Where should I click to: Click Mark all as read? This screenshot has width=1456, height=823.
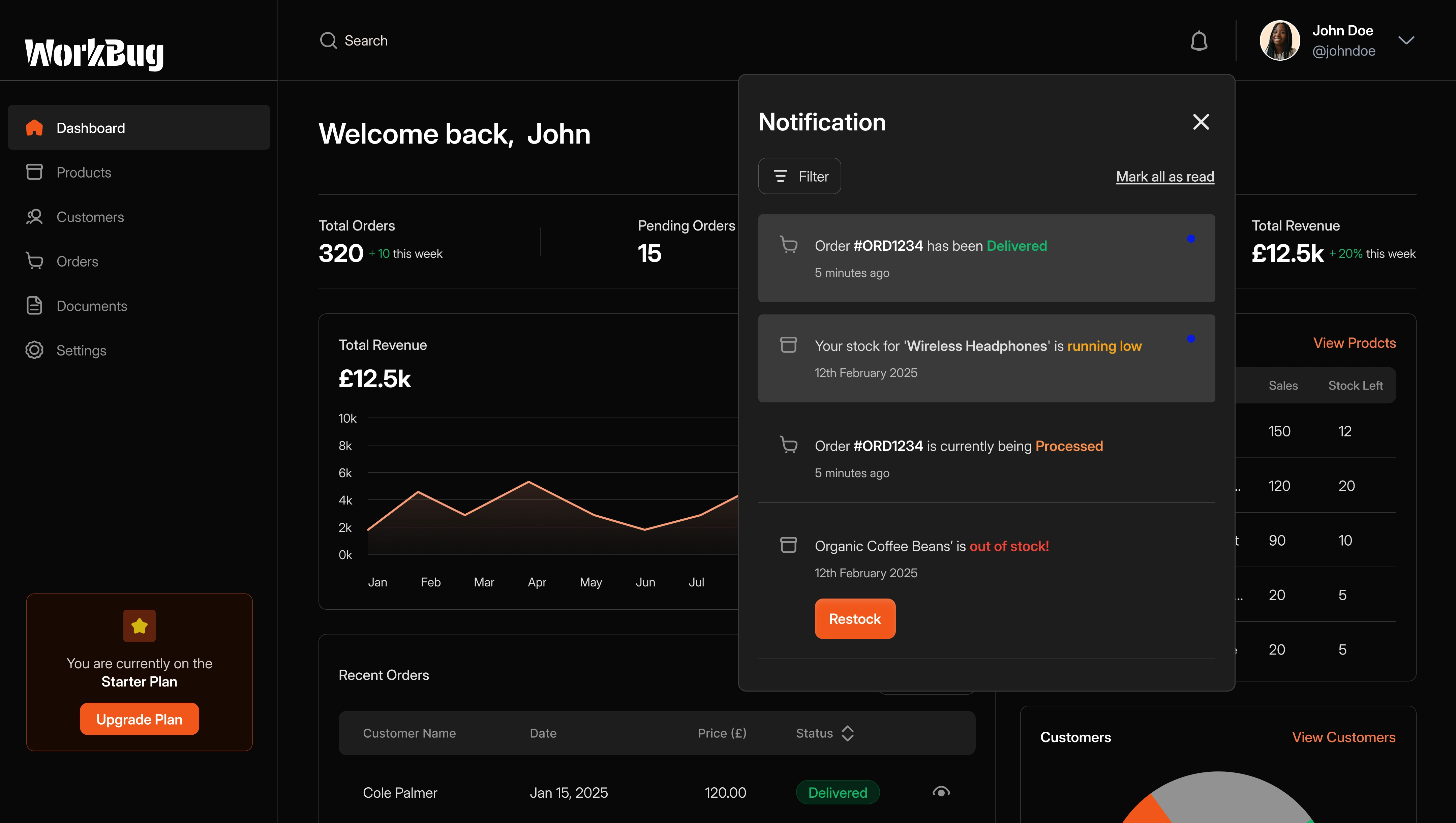[x=1165, y=176]
